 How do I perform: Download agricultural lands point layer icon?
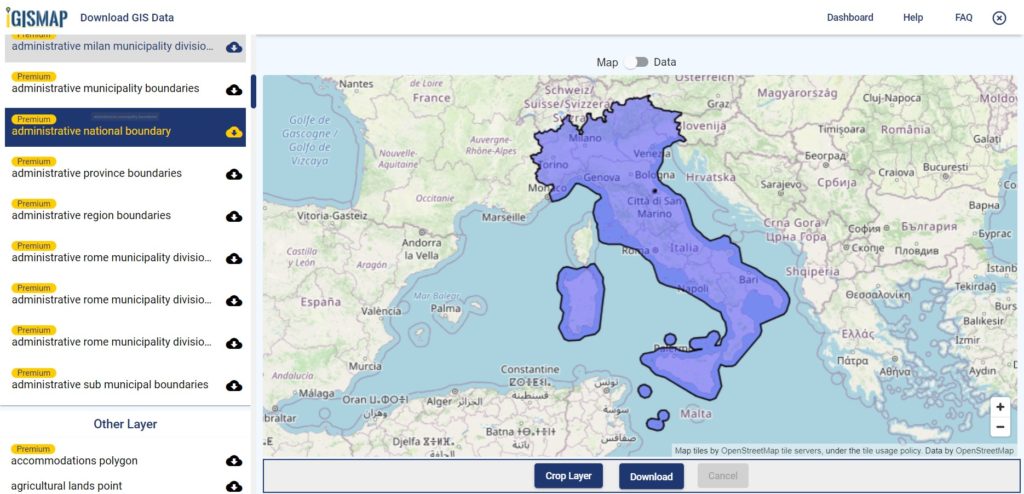pos(234,486)
